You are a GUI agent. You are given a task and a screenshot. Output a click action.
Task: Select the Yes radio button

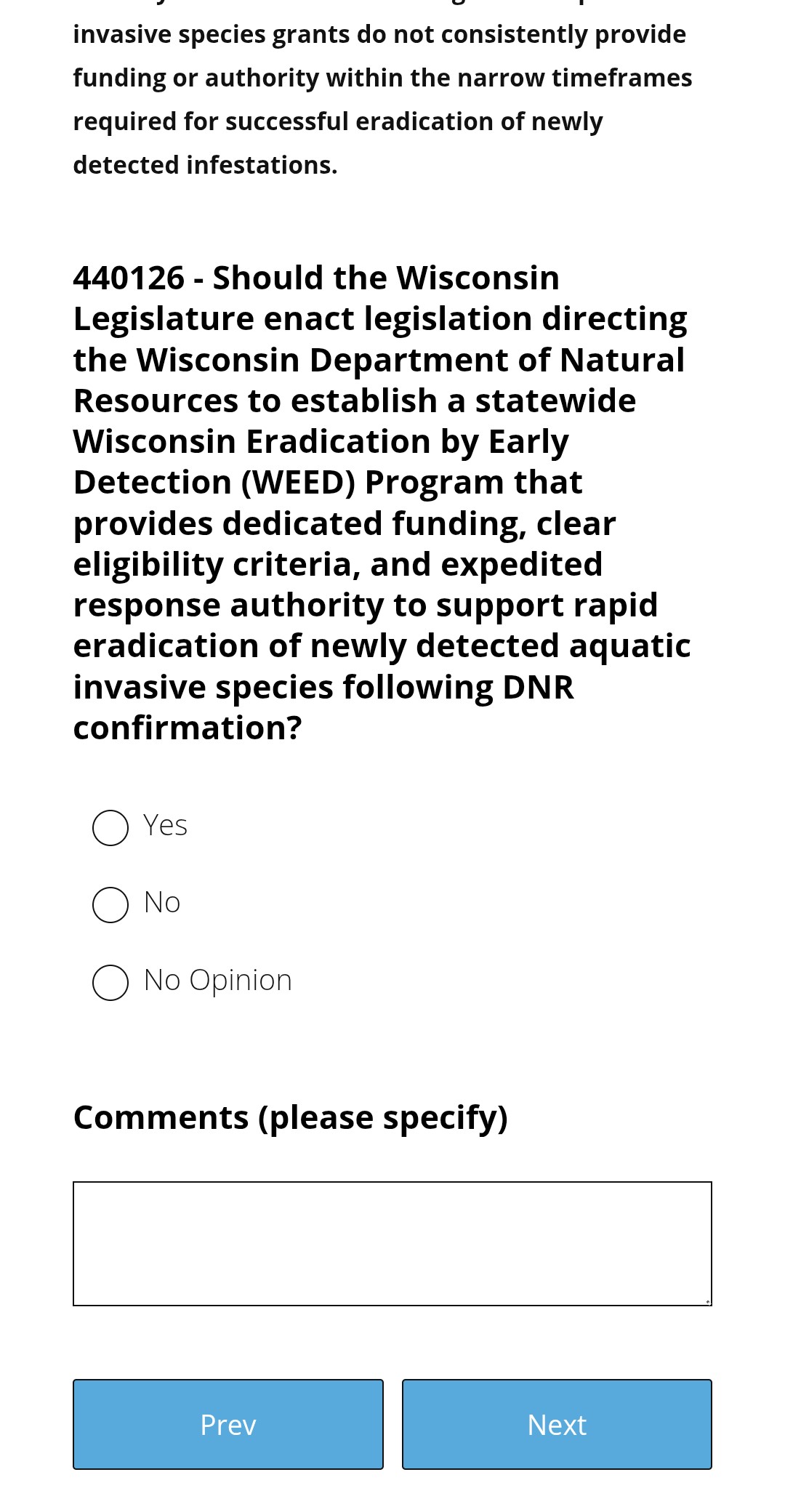click(110, 828)
